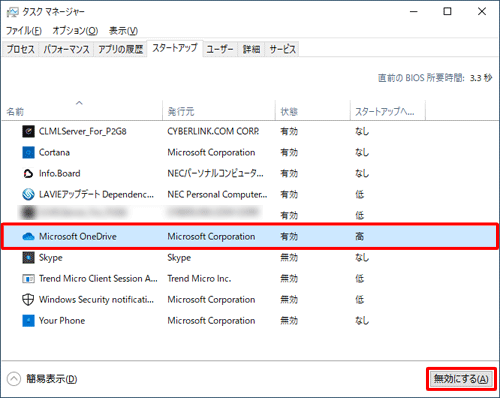The image size is (500, 398).
Task: Click the Cortana icon in list
Action: [x=28, y=152]
